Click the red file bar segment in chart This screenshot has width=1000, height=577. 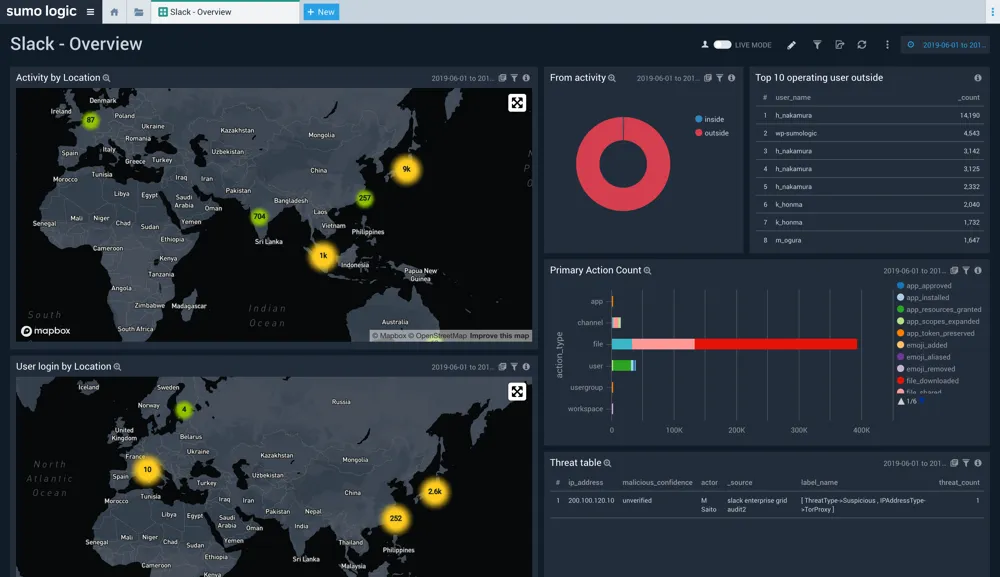(x=775, y=344)
